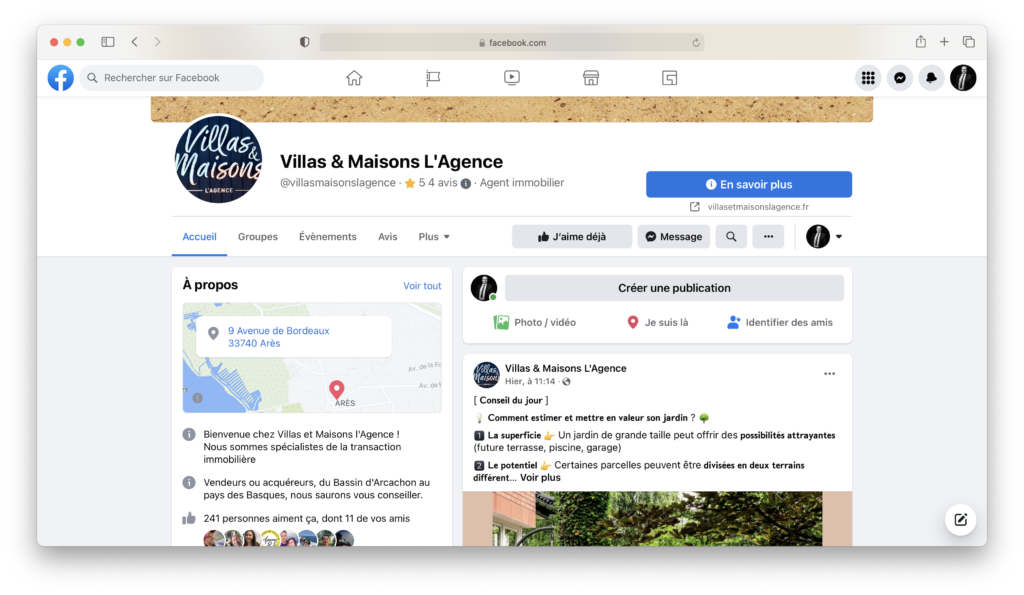Open the Gaming icon in top navigation
The height and width of the screenshot is (595, 1024).
coord(669,78)
